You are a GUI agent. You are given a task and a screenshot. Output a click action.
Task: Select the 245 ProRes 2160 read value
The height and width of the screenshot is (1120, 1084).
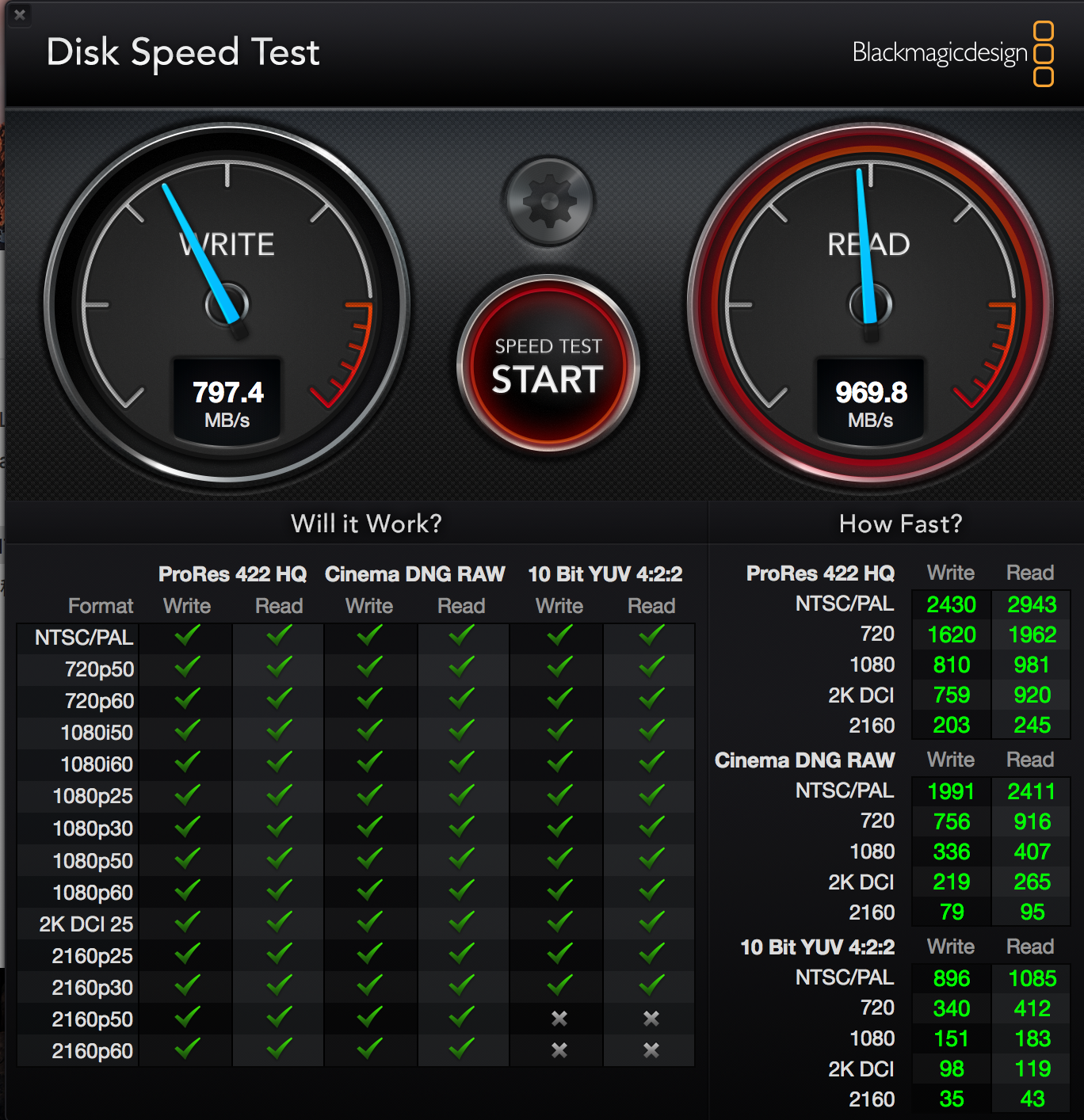pyautogui.click(x=1032, y=726)
